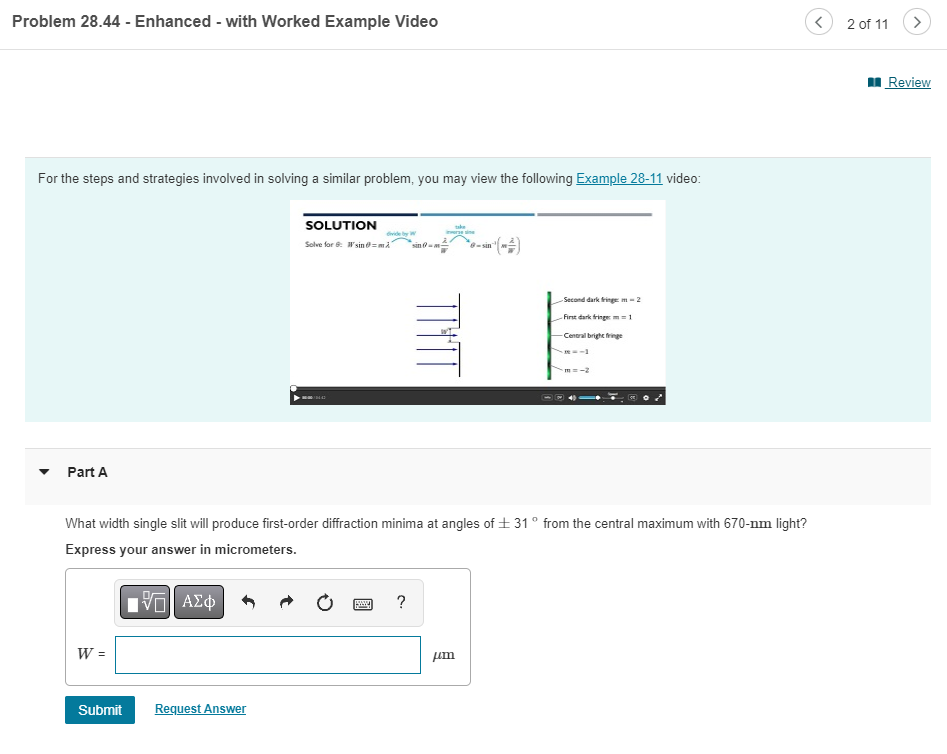
Task: Reset the answer using the circular reset icon
Action: [x=324, y=601]
